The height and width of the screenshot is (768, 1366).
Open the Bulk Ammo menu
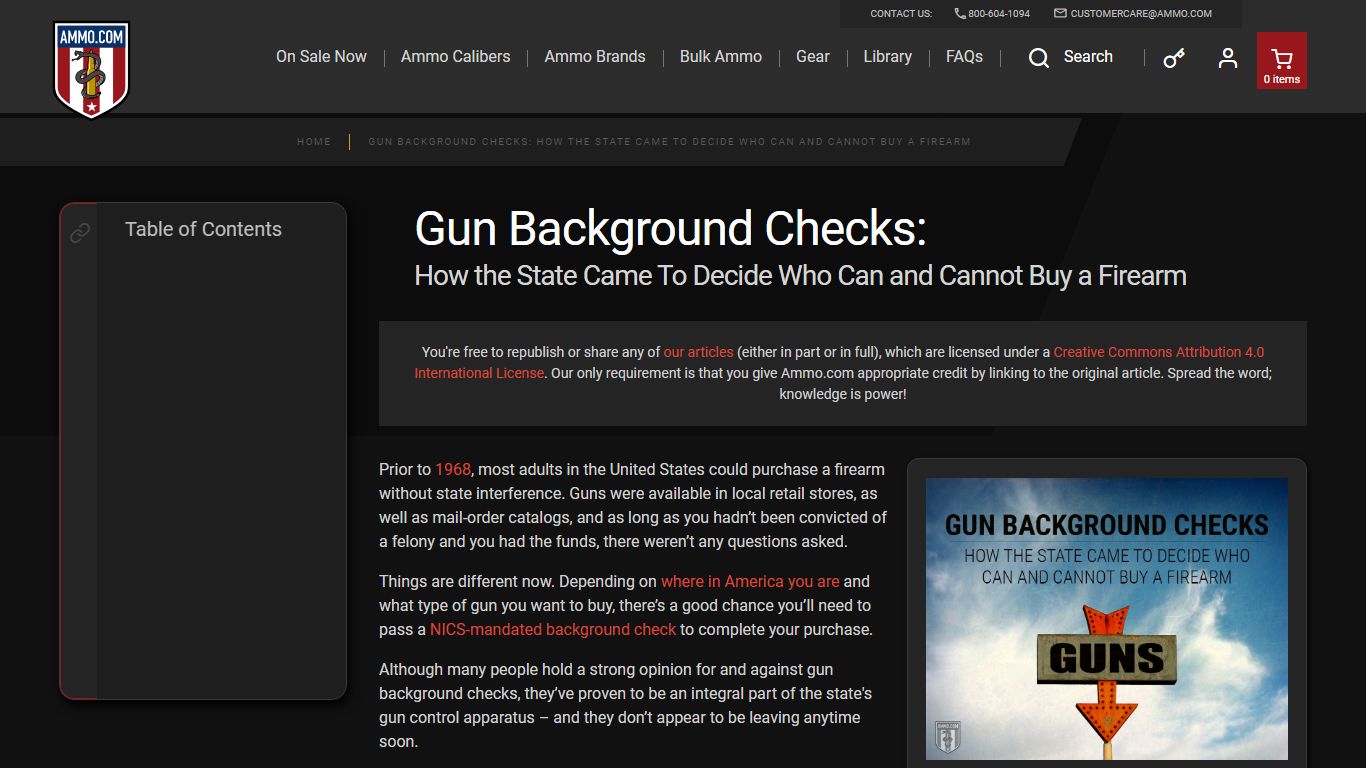pyautogui.click(x=721, y=57)
